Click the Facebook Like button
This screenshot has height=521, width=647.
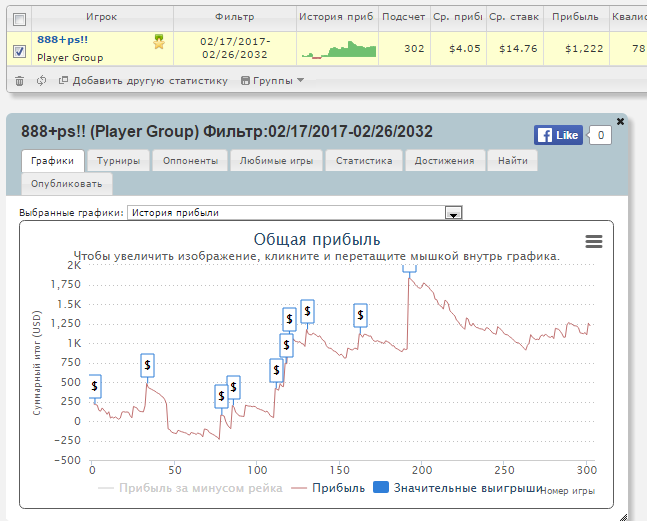(558, 135)
